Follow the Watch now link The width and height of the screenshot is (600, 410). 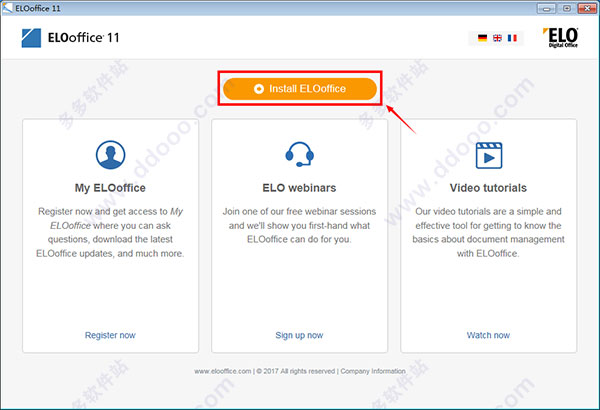(x=488, y=335)
